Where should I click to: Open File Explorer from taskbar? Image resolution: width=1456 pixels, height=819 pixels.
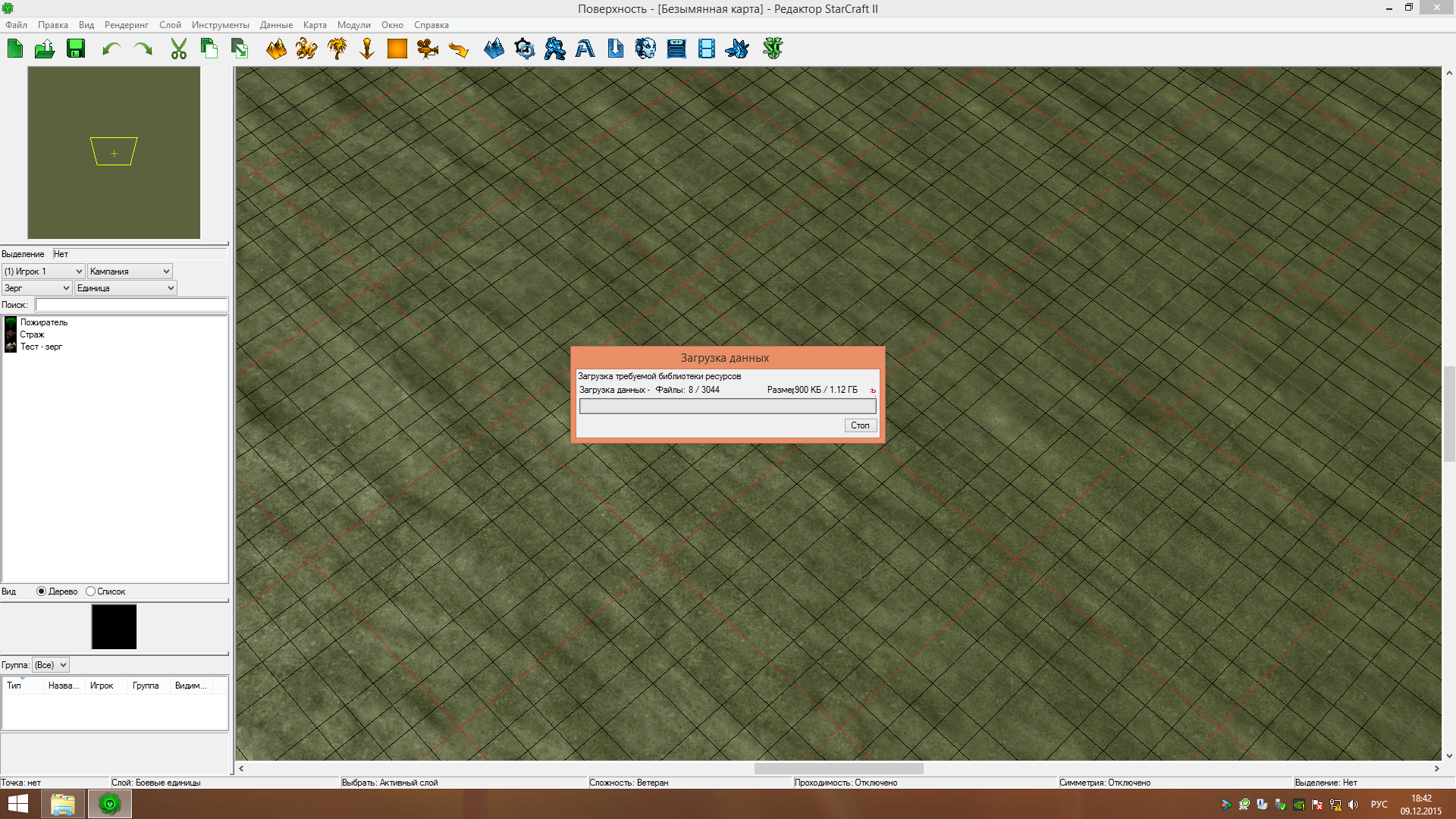(x=62, y=804)
